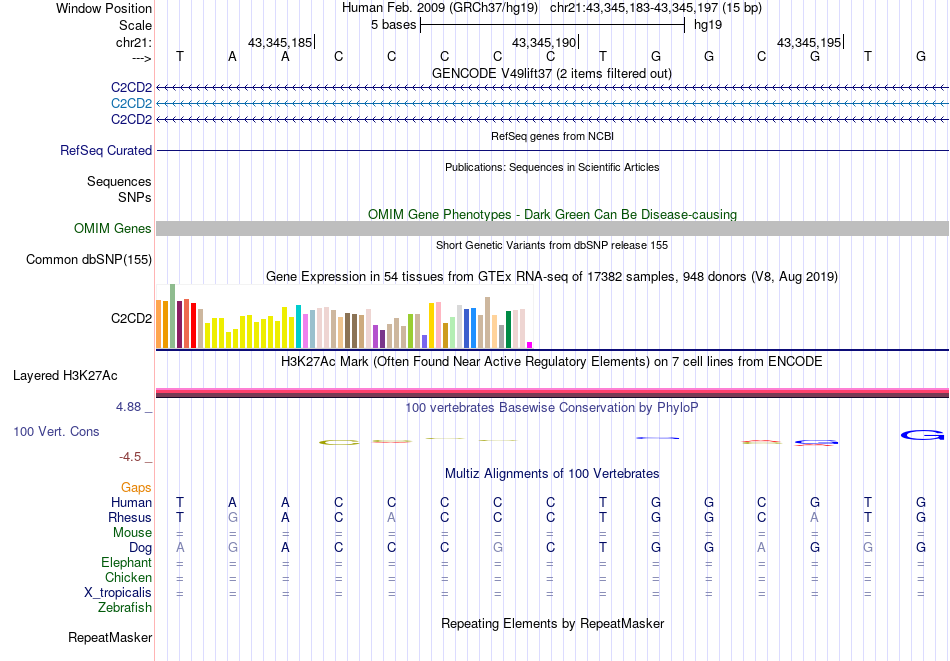Open the 100 Vert. Cons track label
950x661 pixels.
click(x=56, y=431)
